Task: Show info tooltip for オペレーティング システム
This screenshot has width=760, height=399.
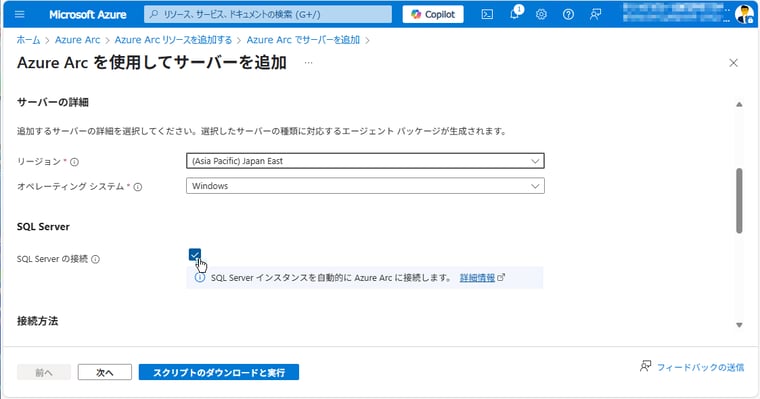Action: [x=138, y=187]
